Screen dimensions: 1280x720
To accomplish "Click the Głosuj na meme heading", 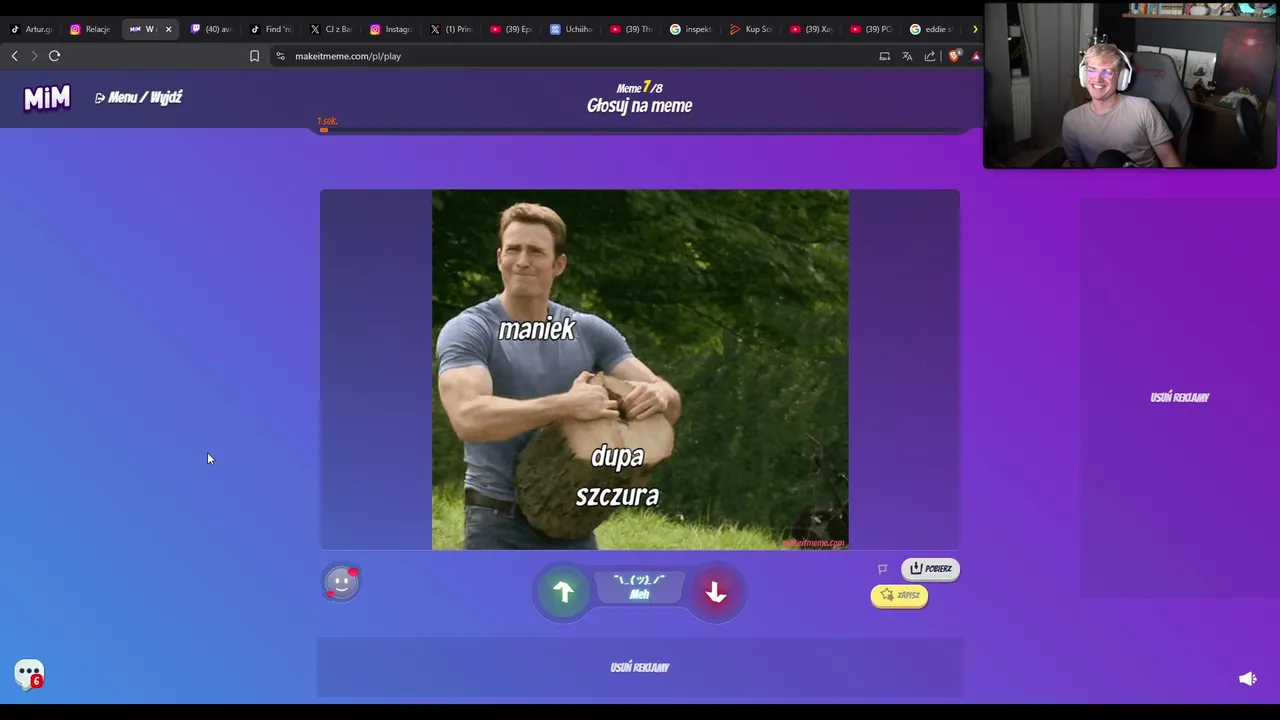I will coord(640,106).
